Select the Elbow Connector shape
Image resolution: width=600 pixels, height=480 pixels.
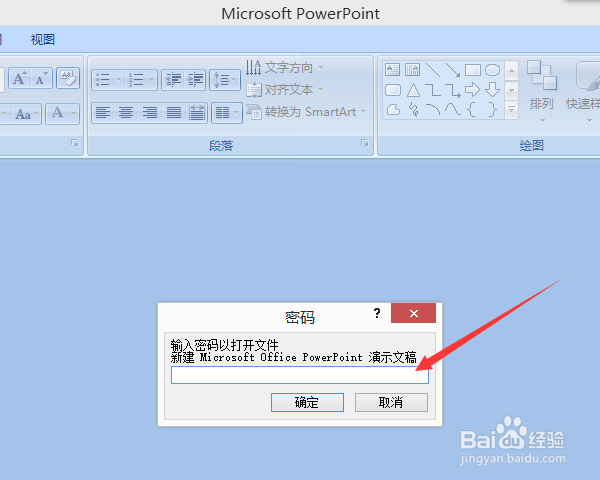coord(433,90)
